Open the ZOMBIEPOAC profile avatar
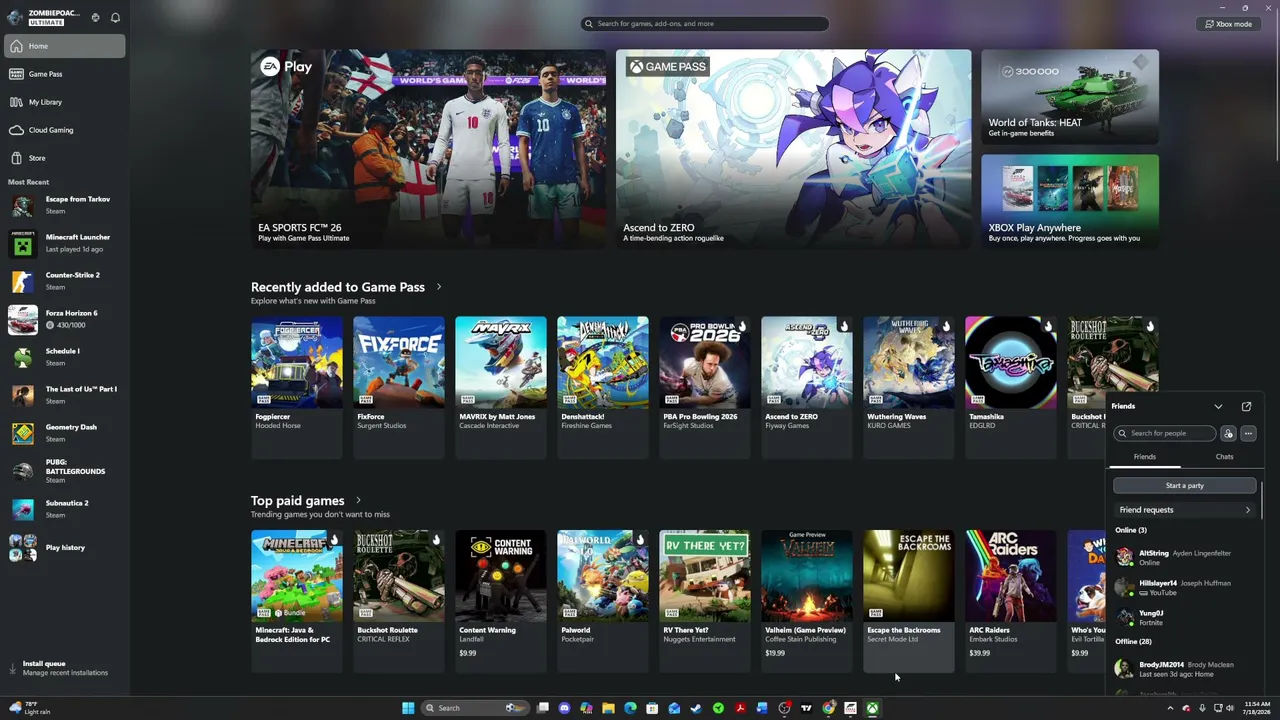1280x720 pixels. 15,17
